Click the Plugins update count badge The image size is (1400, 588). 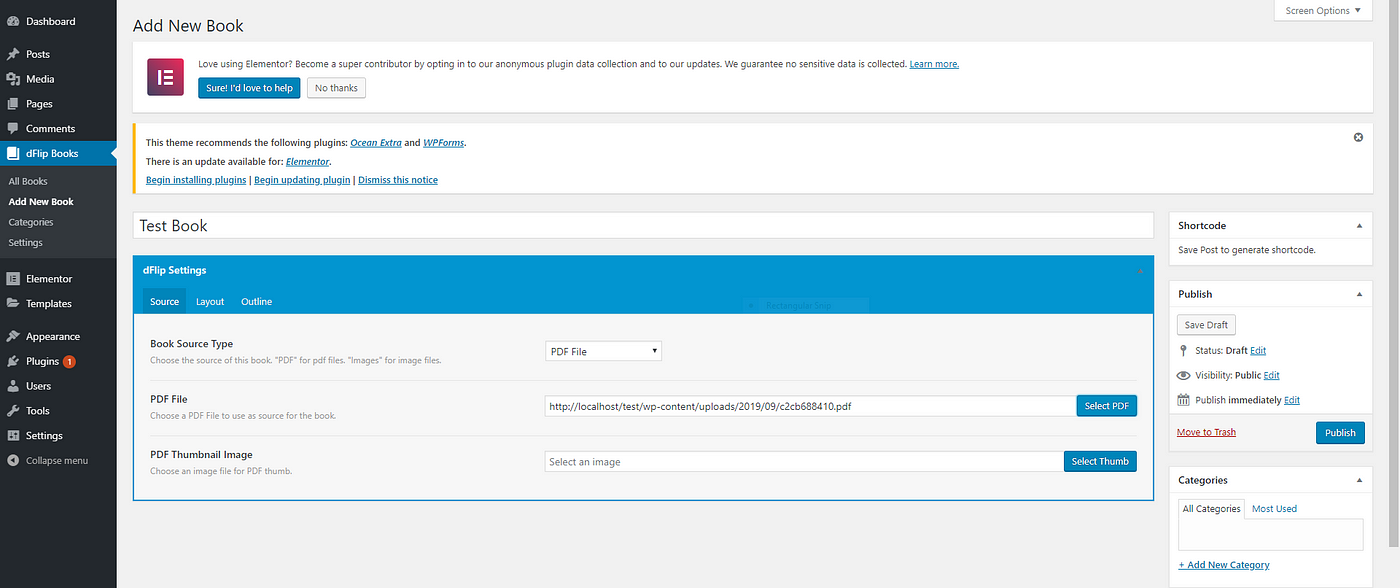pyautogui.click(x=69, y=361)
